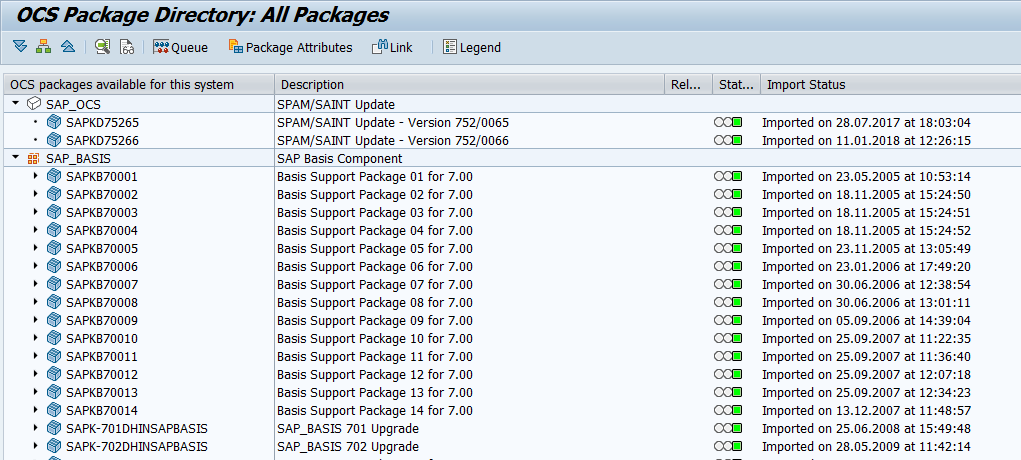This screenshot has height=460, width=1021.
Task: Click the SAP_BASIS component icon
Action: pyautogui.click(x=33, y=158)
